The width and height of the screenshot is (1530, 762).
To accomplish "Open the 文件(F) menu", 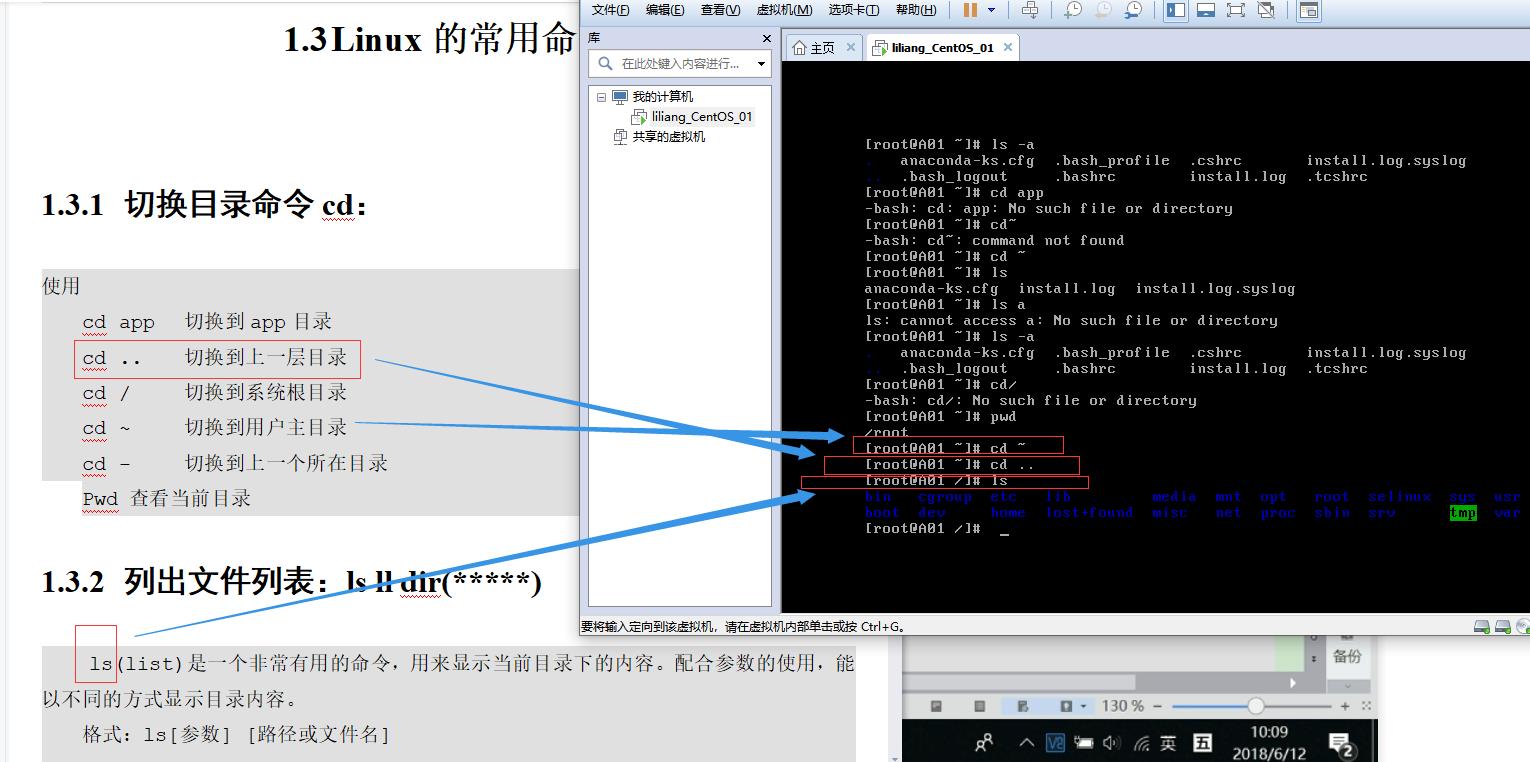I will coord(610,10).
